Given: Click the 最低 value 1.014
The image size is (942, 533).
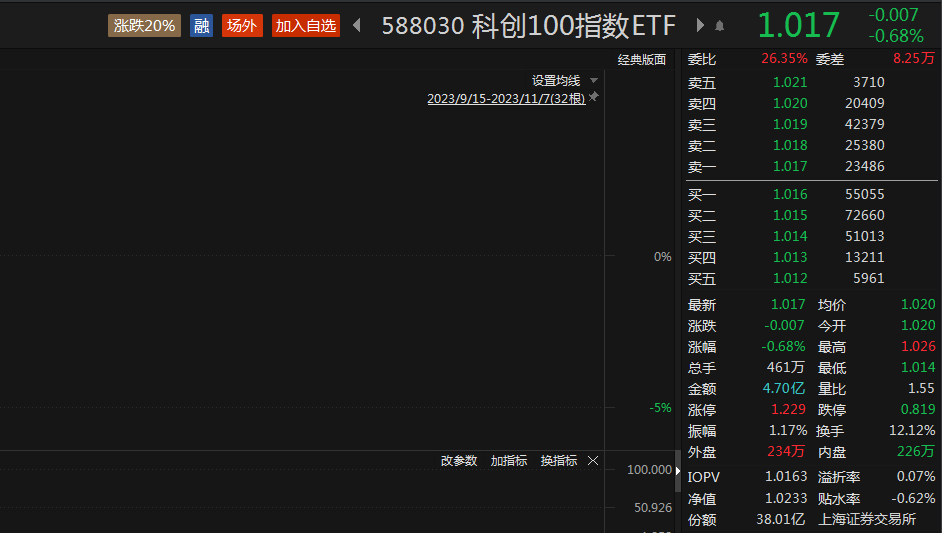Looking at the screenshot, I should coord(918,368).
